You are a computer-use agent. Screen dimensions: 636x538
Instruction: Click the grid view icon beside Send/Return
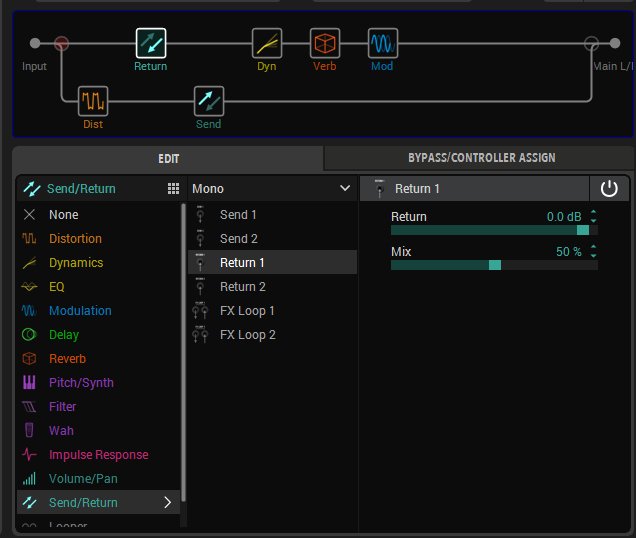(173, 189)
